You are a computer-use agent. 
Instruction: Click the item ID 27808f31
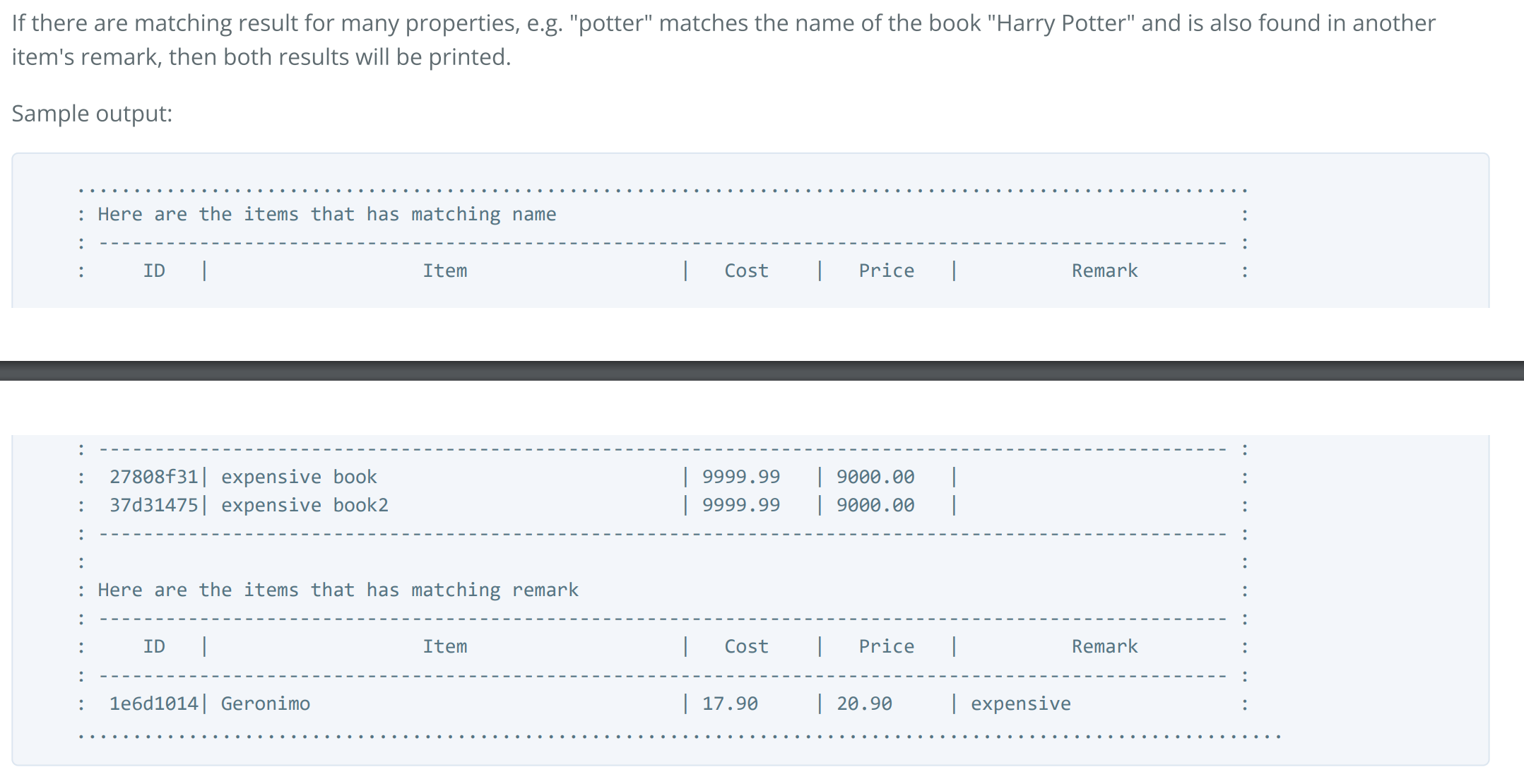[153, 477]
